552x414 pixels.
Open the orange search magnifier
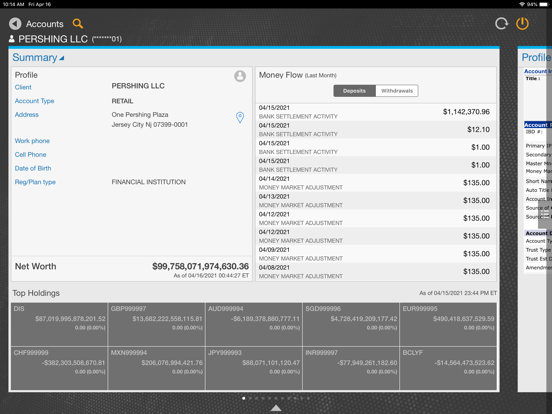(x=77, y=24)
